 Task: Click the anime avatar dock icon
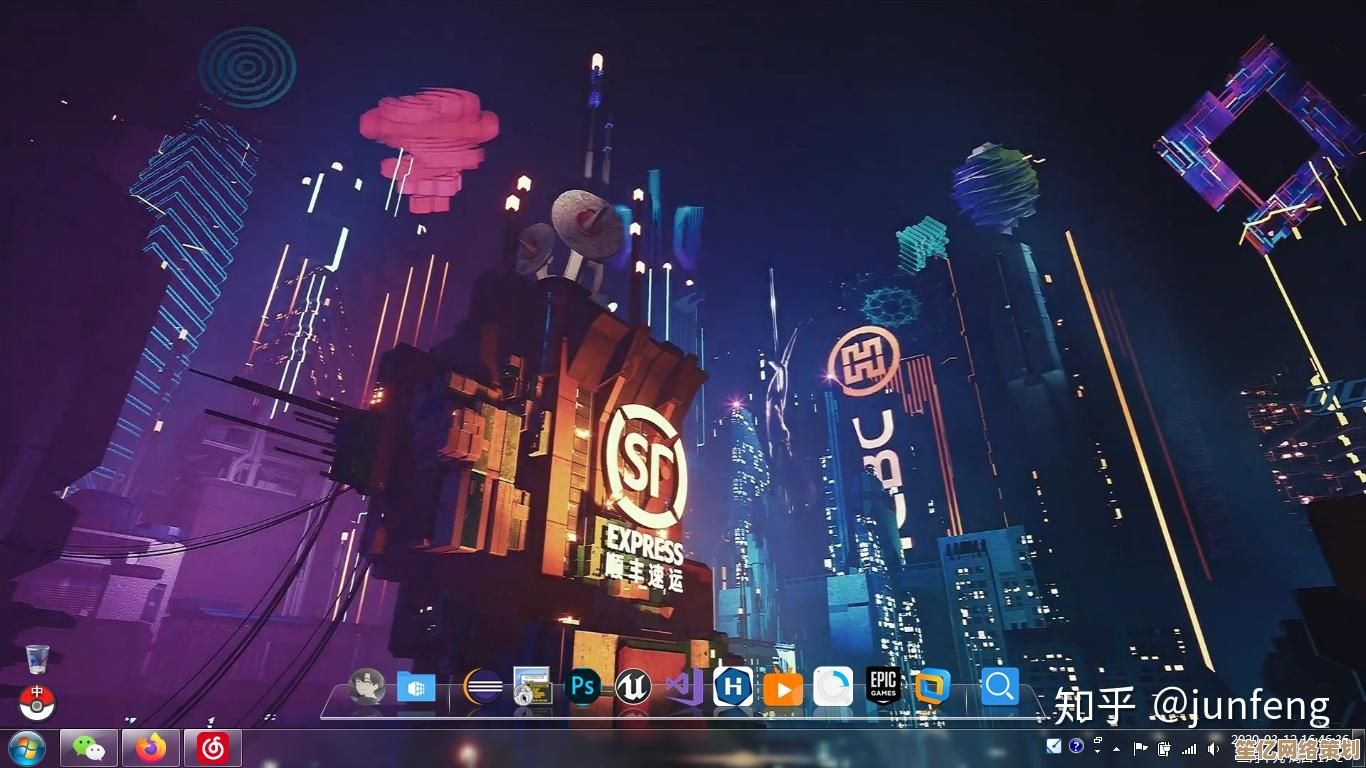[367, 687]
